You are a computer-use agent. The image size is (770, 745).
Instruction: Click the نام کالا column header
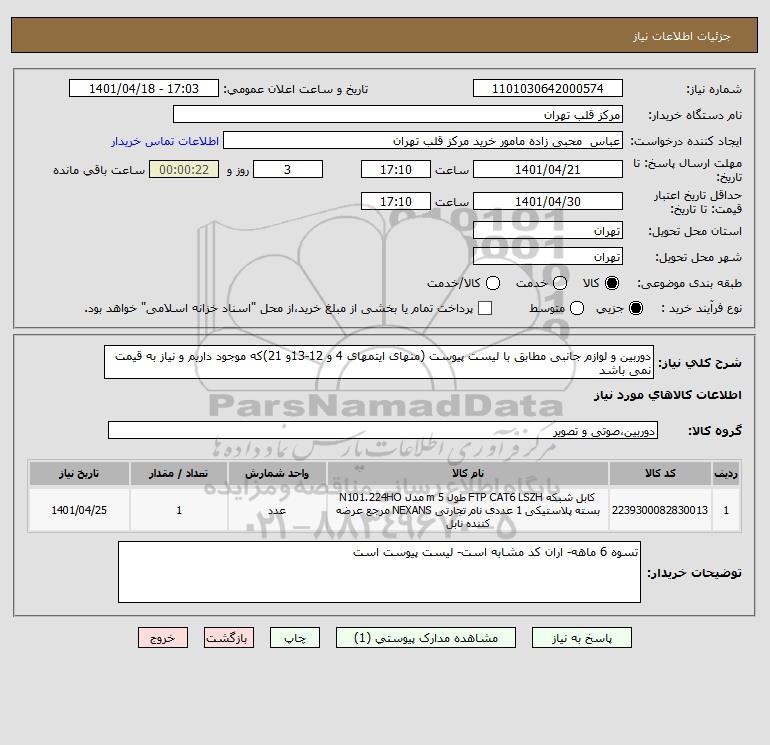(x=468, y=473)
